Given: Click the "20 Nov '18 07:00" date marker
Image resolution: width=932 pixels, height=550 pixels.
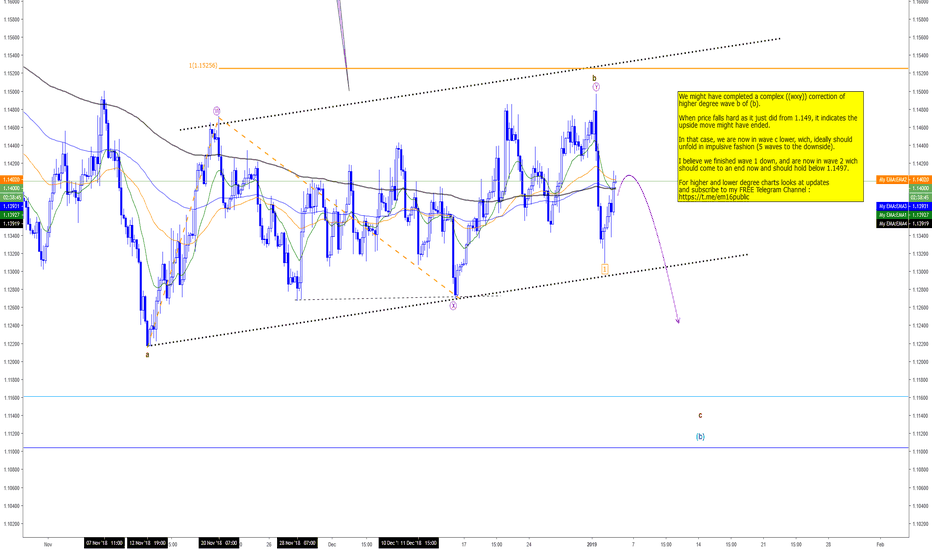Looking at the screenshot, I should (x=219, y=543).
